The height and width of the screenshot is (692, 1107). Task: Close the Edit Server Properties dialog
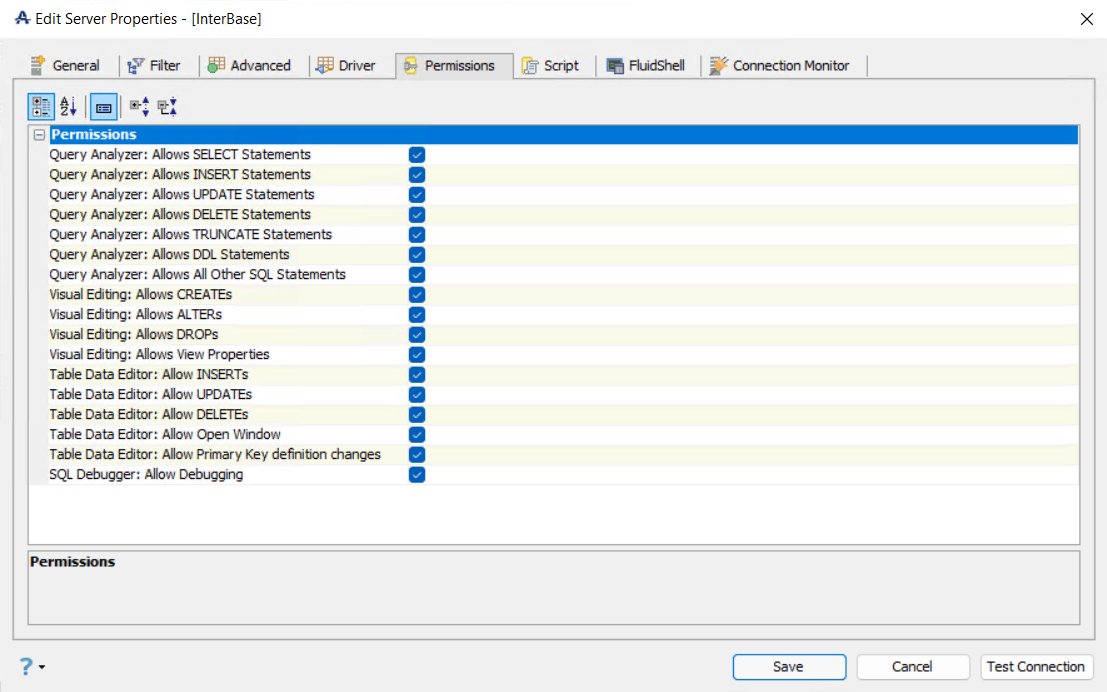click(x=1087, y=19)
